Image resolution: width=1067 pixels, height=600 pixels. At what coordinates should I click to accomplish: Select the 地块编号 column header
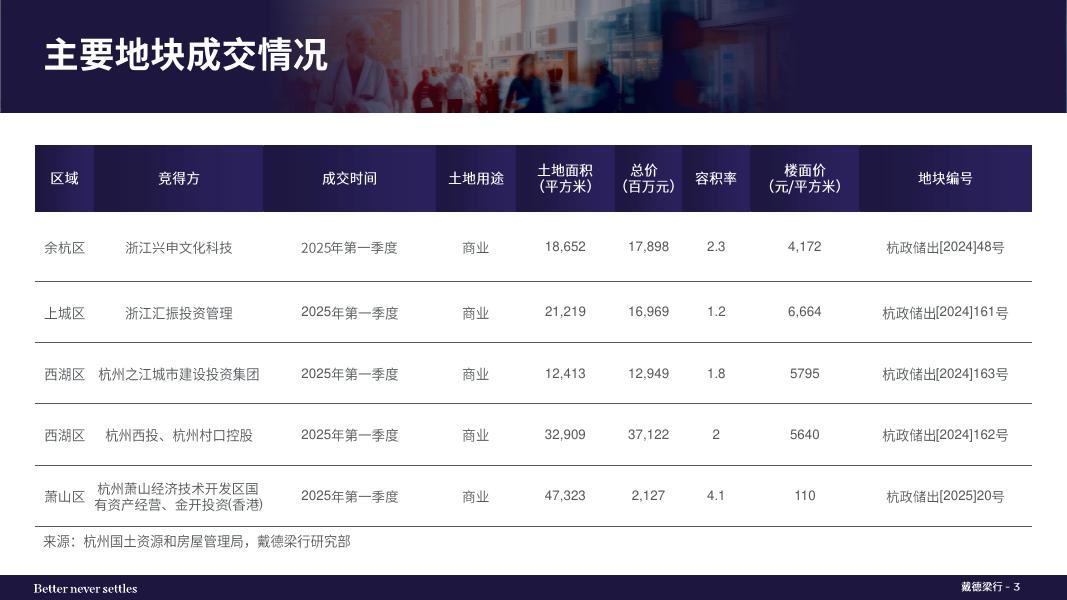point(945,178)
